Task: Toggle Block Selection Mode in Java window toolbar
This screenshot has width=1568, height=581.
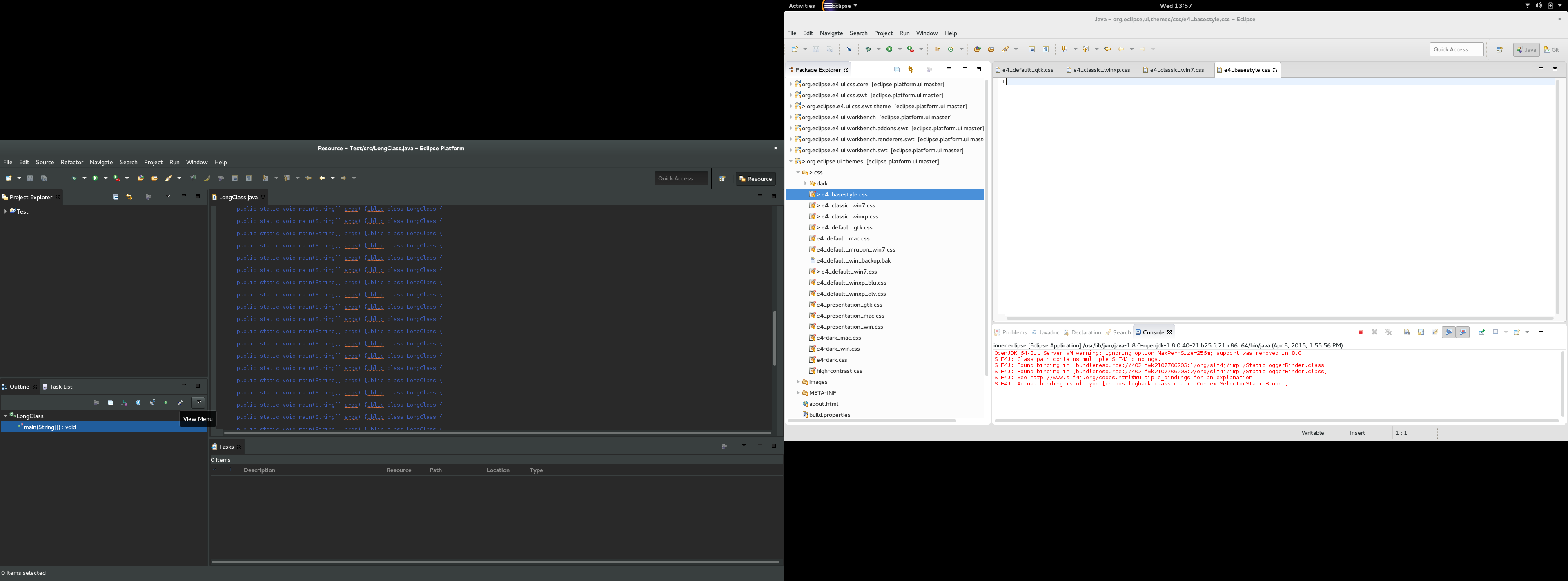Action: pyautogui.click(x=1032, y=49)
